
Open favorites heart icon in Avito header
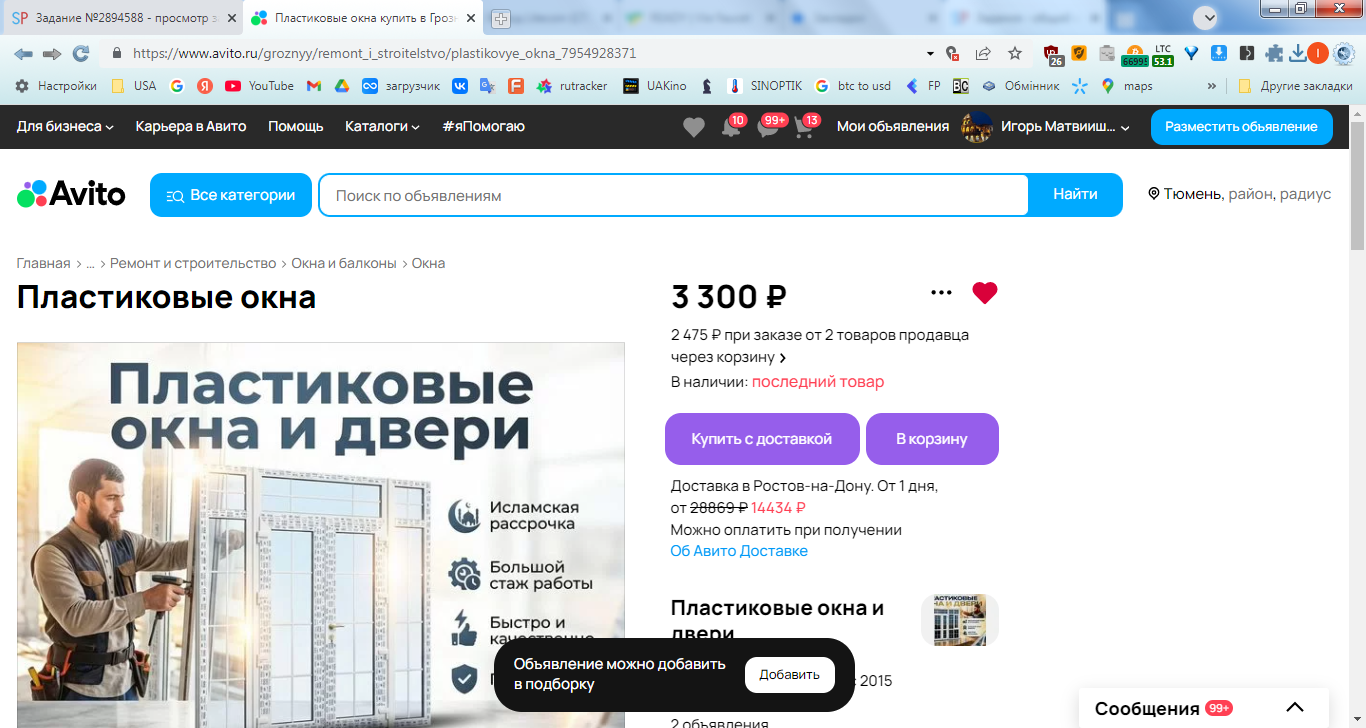coord(693,127)
